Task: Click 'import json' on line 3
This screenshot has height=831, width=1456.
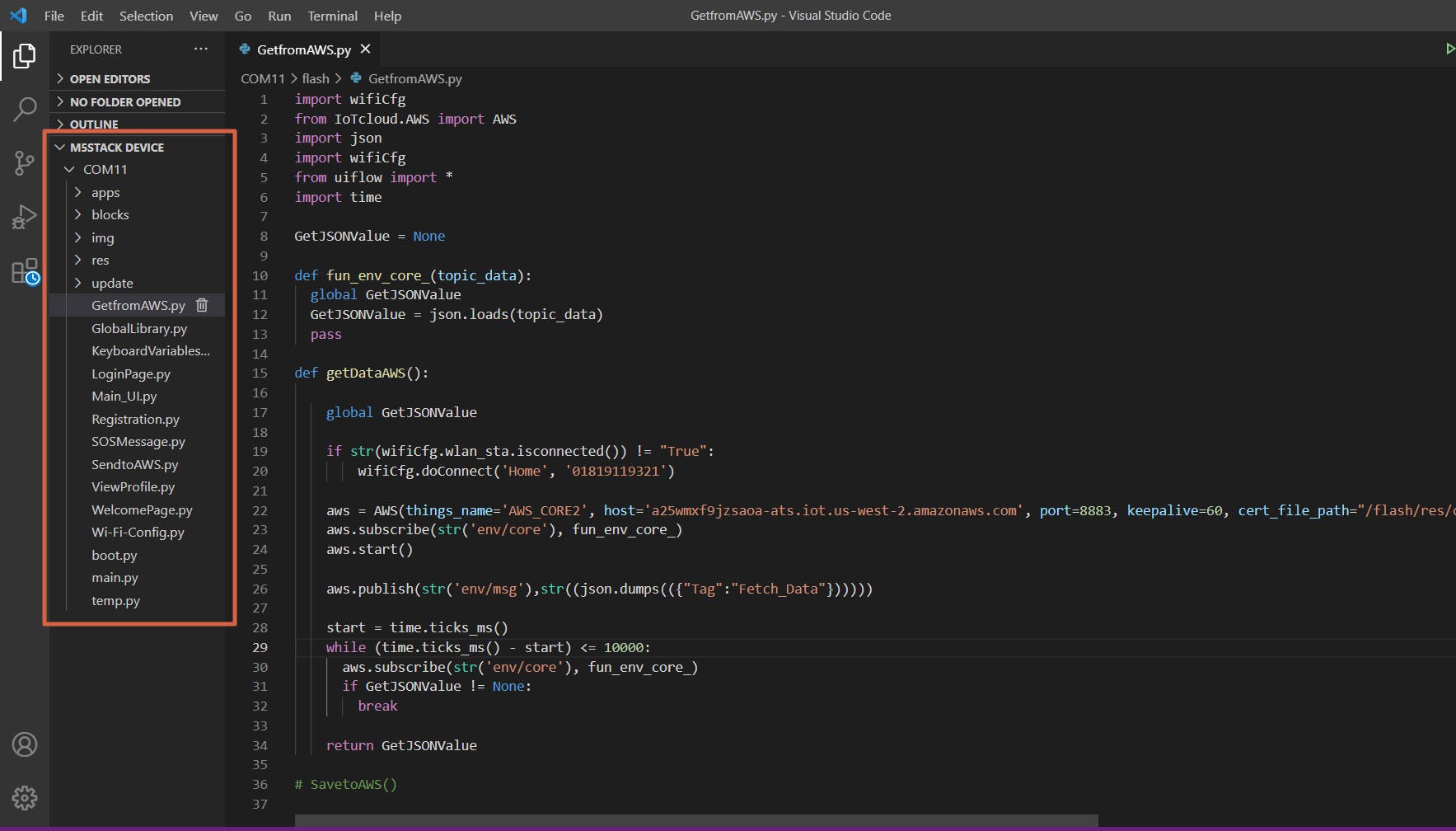Action: (338, 138)
